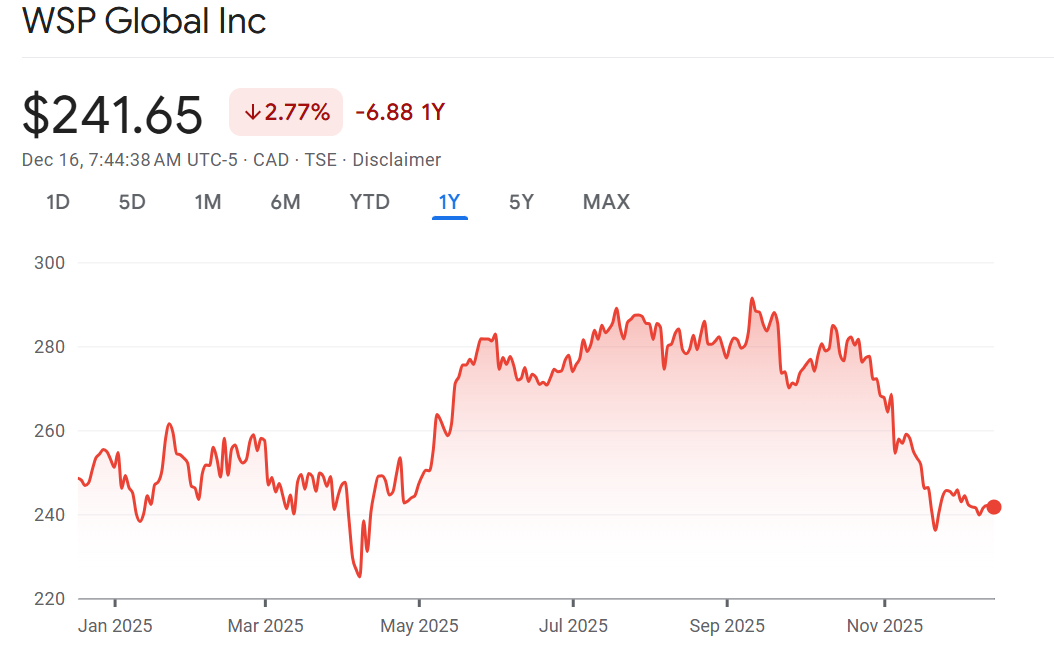Click the Sep 2025 axis marker
This screenshot has width=1054, height=655.
coord(726,626)
